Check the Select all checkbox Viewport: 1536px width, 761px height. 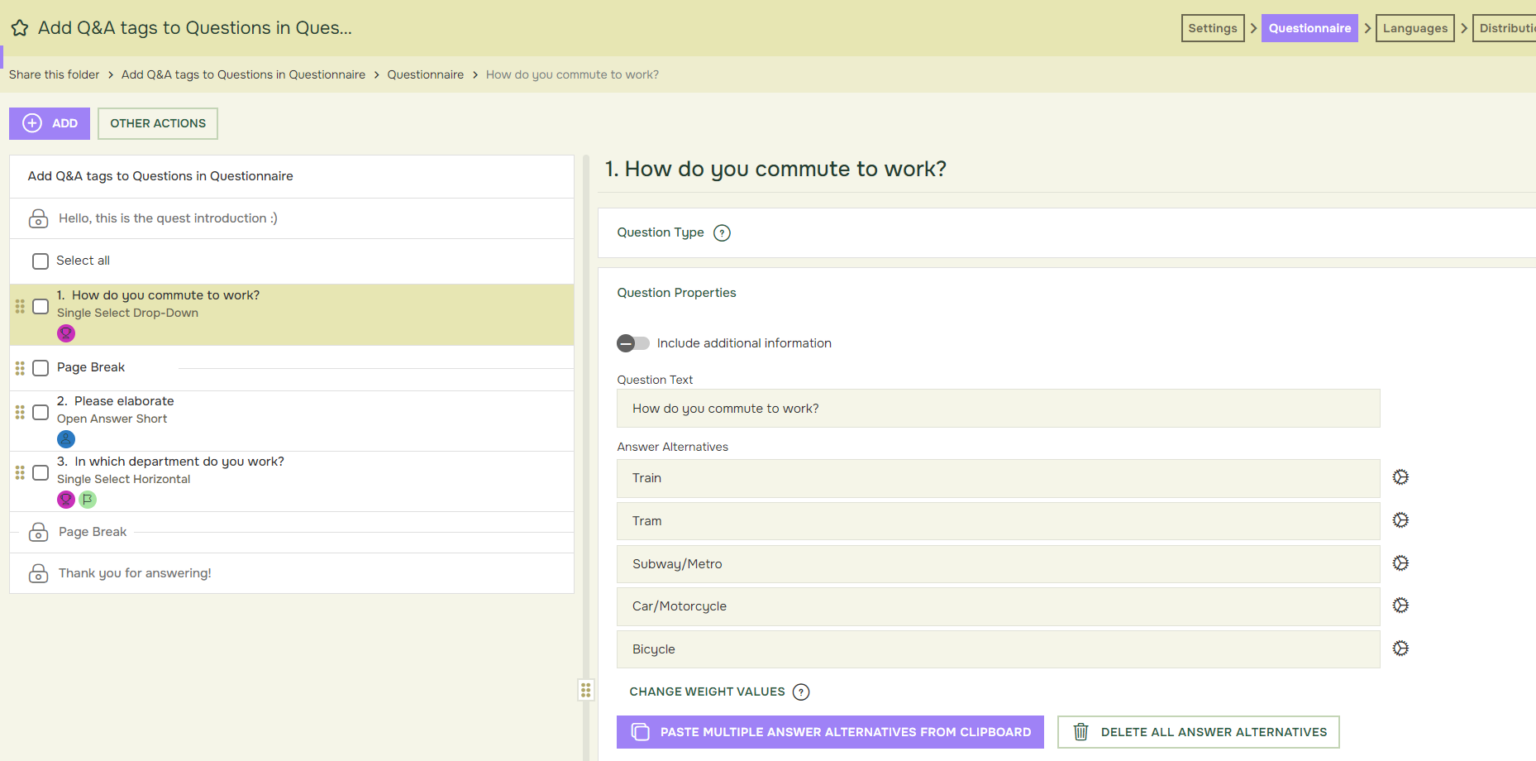pyautogui.click(x=40, y=261)
